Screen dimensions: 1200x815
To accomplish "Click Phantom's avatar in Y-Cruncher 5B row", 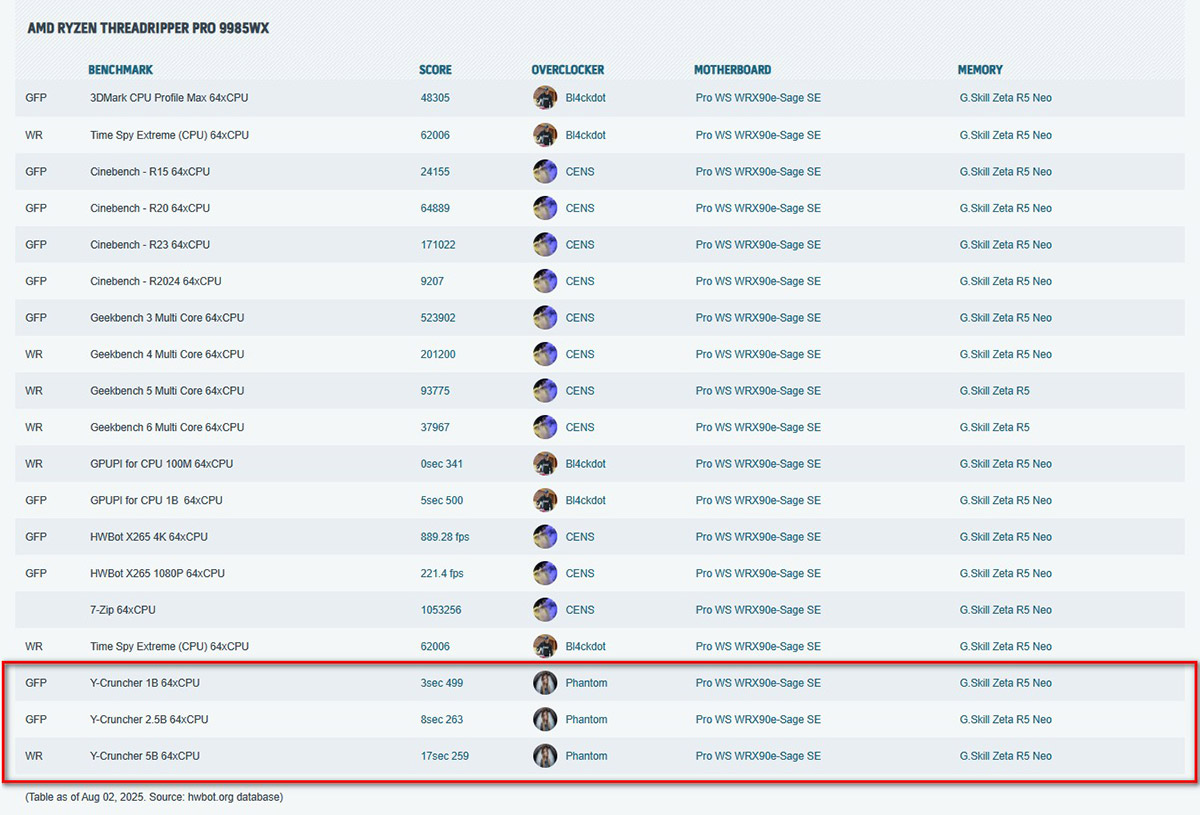I will point(545,756).
